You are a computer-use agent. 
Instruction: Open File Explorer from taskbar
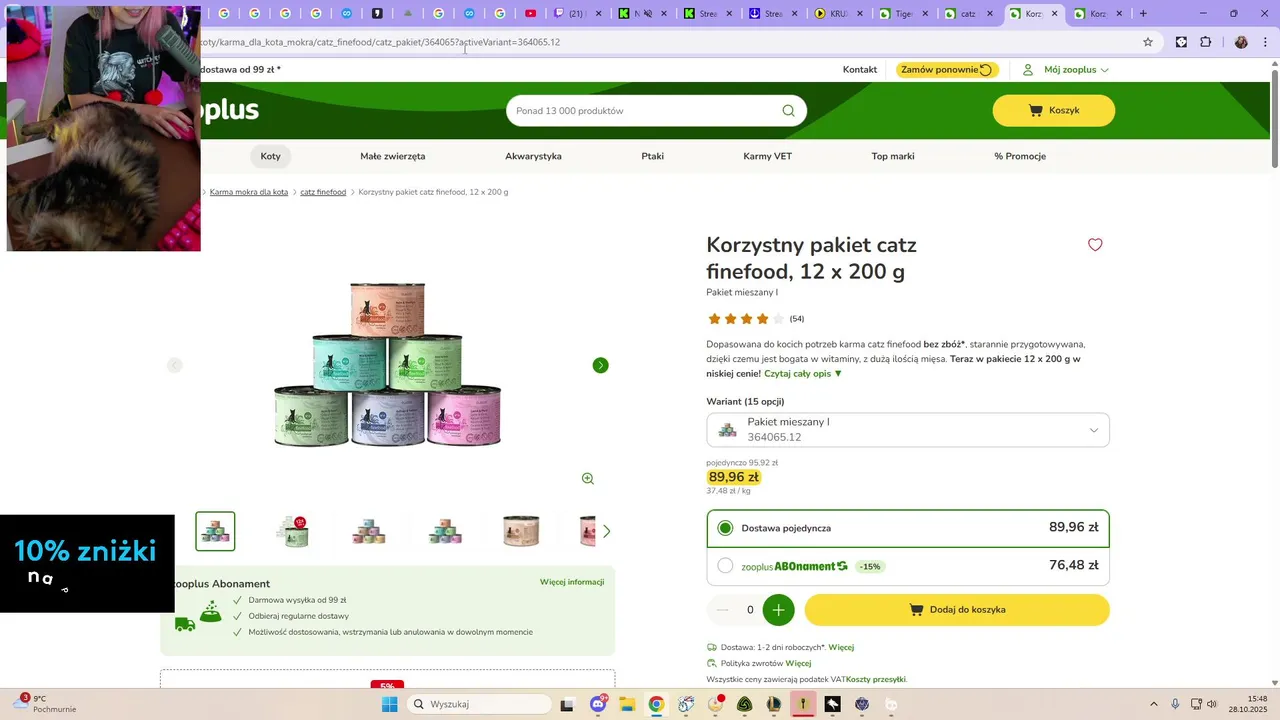point(627,704)
